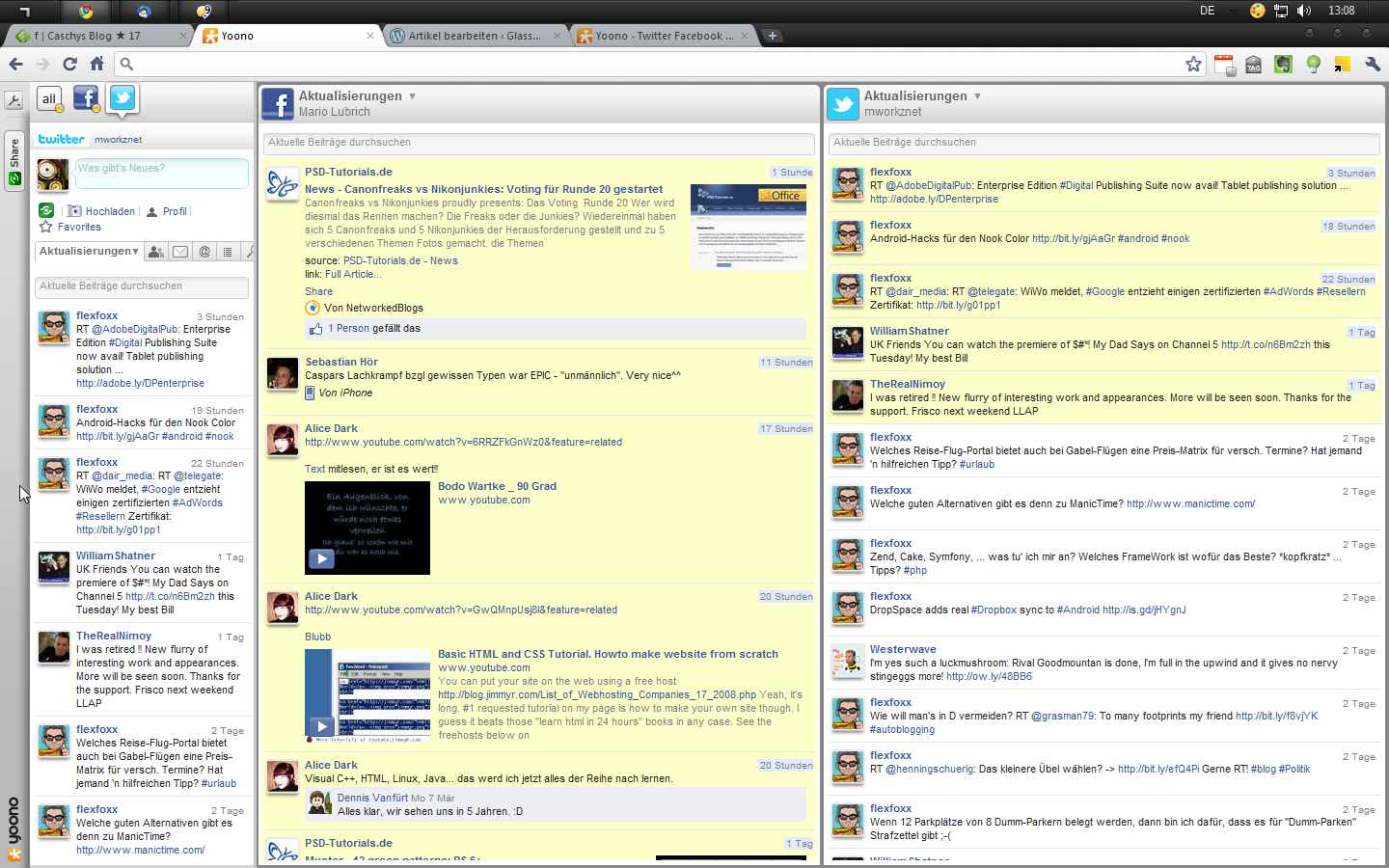
Task: Show the Twitter friends tab in the sidebar
Action: 156,252
